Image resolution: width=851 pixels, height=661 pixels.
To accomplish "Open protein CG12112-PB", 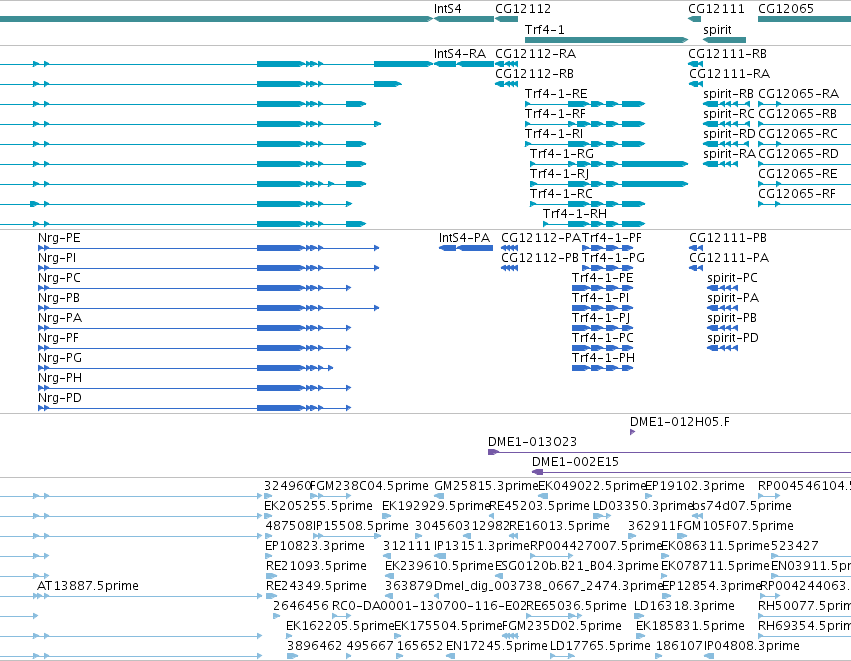I will coord(539,258).
